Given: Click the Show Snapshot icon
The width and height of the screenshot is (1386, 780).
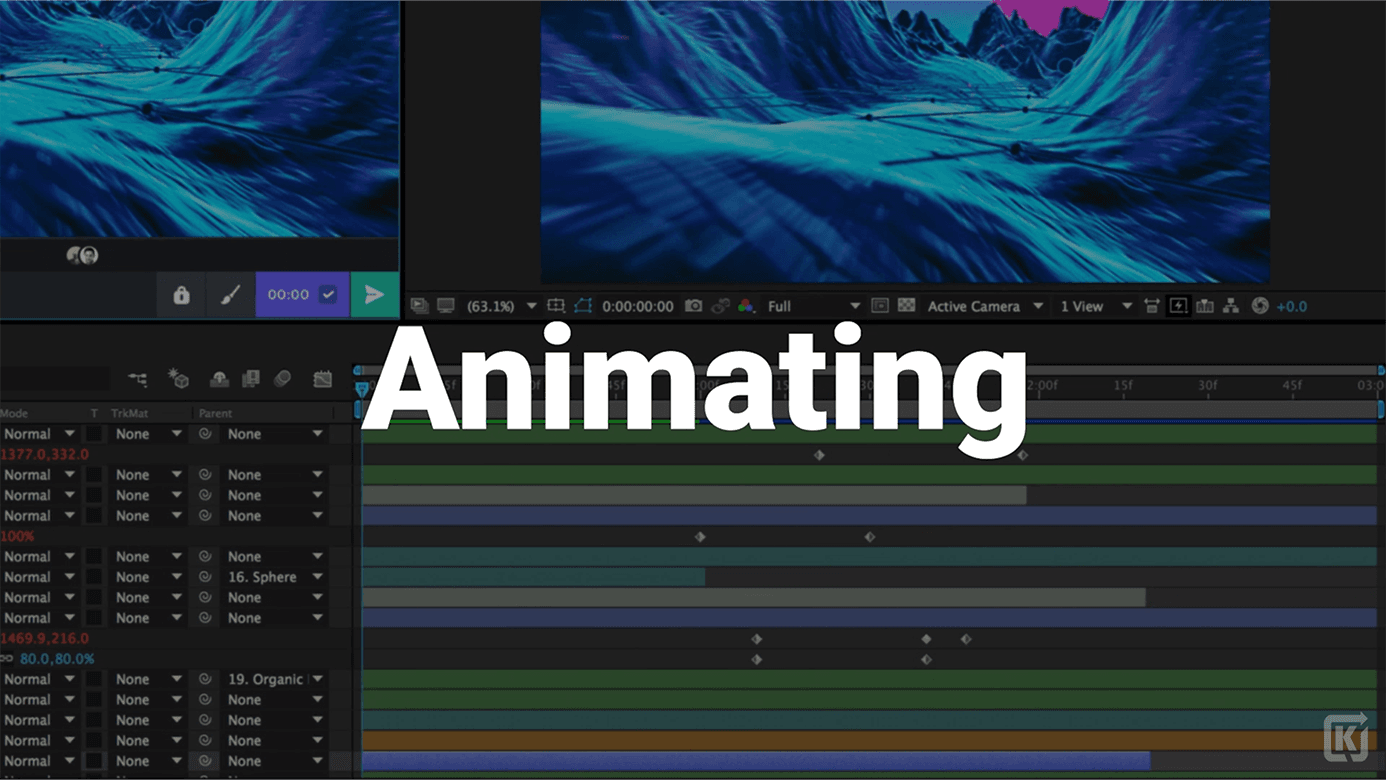Looking at the screenshot, I should click(719, 306).
